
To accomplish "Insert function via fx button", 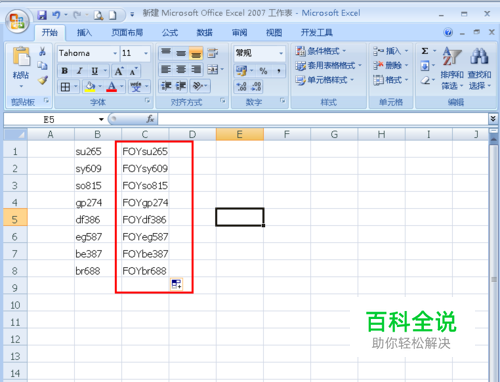I will tap(150, 119).
